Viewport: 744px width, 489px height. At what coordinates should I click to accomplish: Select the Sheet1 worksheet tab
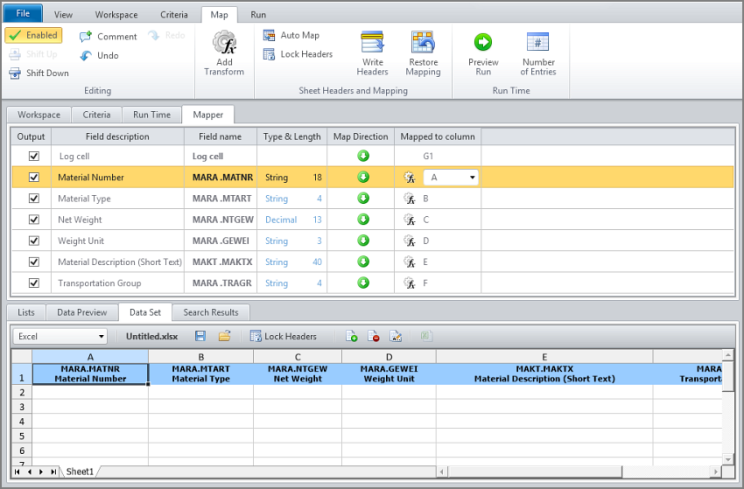[x=79, y=470]
